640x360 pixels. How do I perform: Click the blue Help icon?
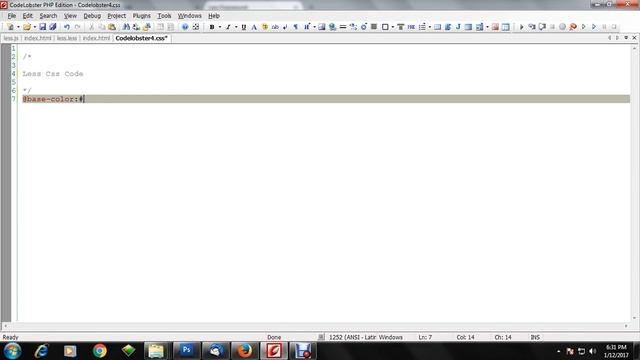(x=185, y=27)
